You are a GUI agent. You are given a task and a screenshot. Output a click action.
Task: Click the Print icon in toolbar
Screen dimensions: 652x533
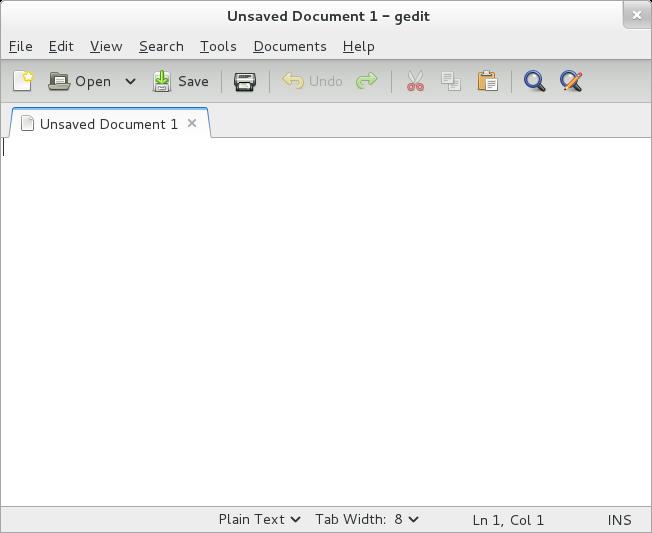pyautogui.click(x=244, y=81)
